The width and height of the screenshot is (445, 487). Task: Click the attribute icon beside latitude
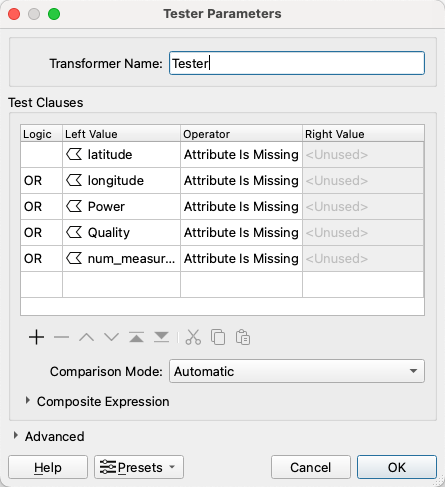pyautogui.click(x=74, y=154)
